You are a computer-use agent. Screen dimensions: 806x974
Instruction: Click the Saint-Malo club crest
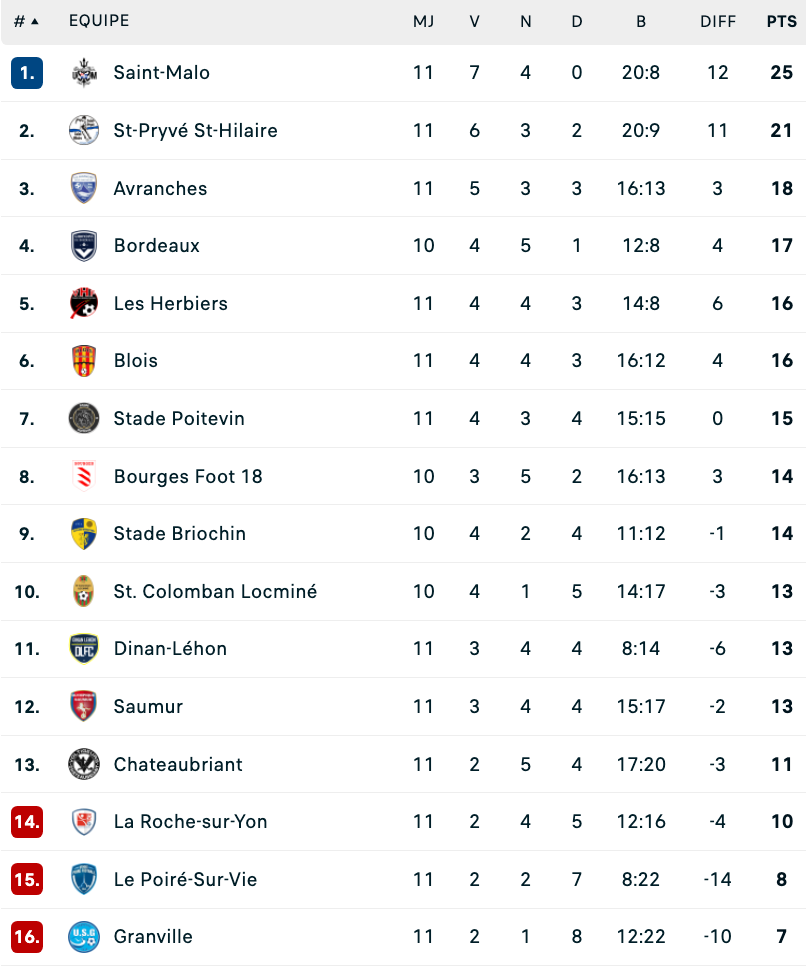[x=84, y=73]
